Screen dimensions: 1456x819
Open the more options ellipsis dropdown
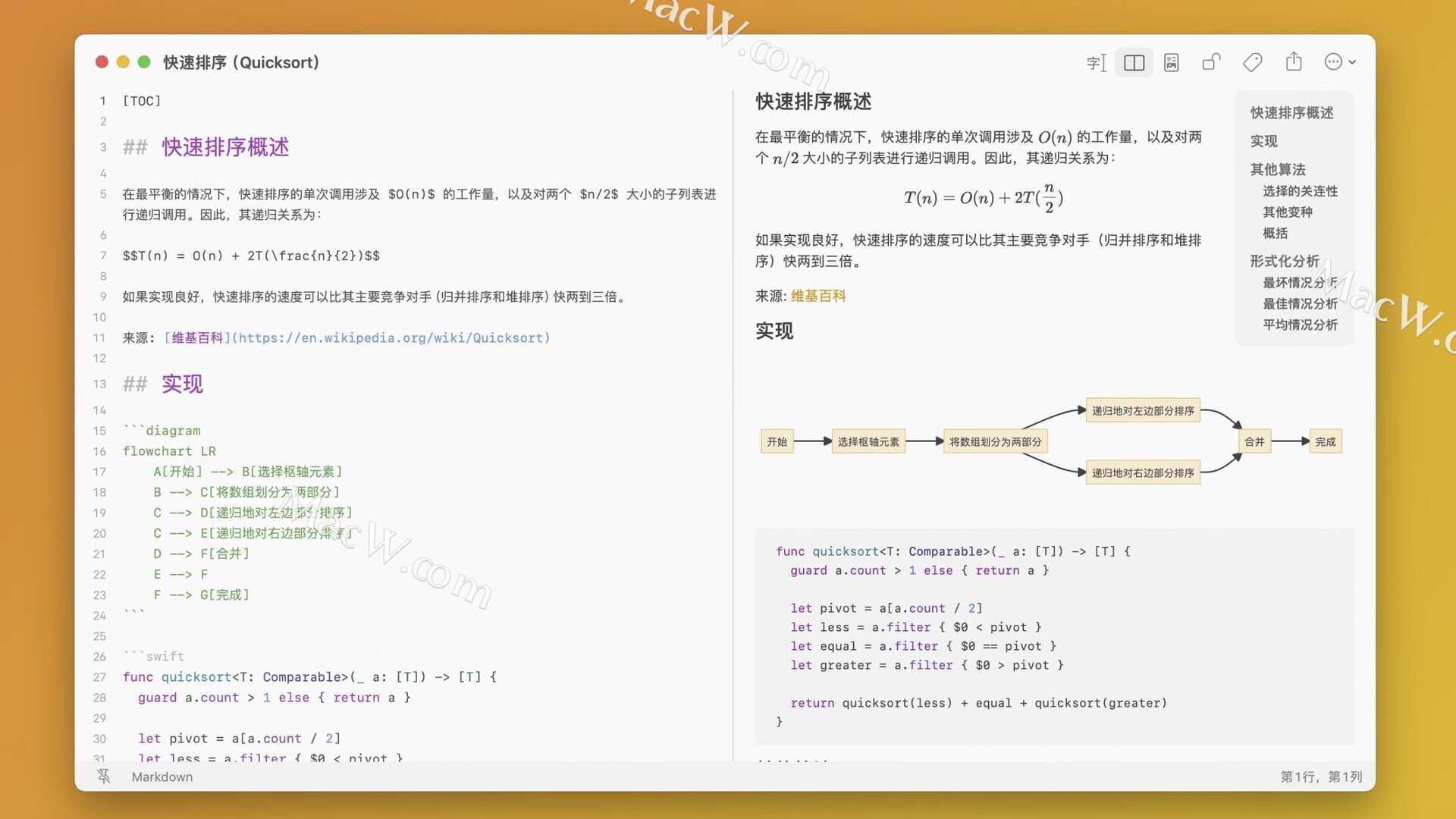click(1339, 62)
